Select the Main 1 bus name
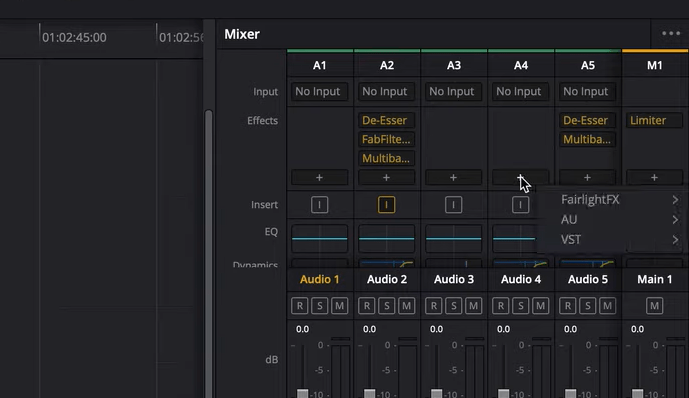This screenshot has height=398, width=689. point(654,279)
